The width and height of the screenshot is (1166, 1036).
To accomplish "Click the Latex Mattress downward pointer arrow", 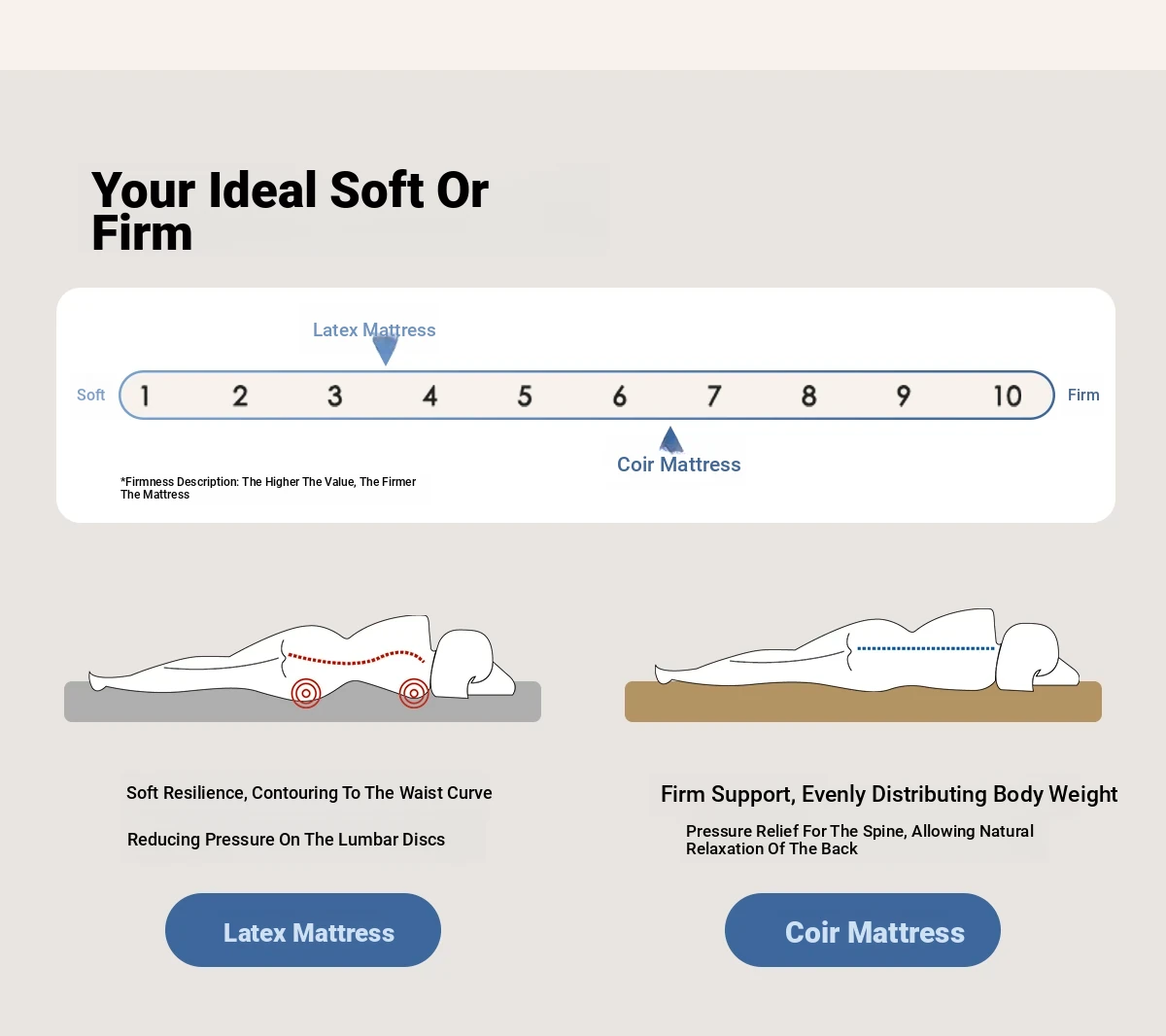I will 386,350.
